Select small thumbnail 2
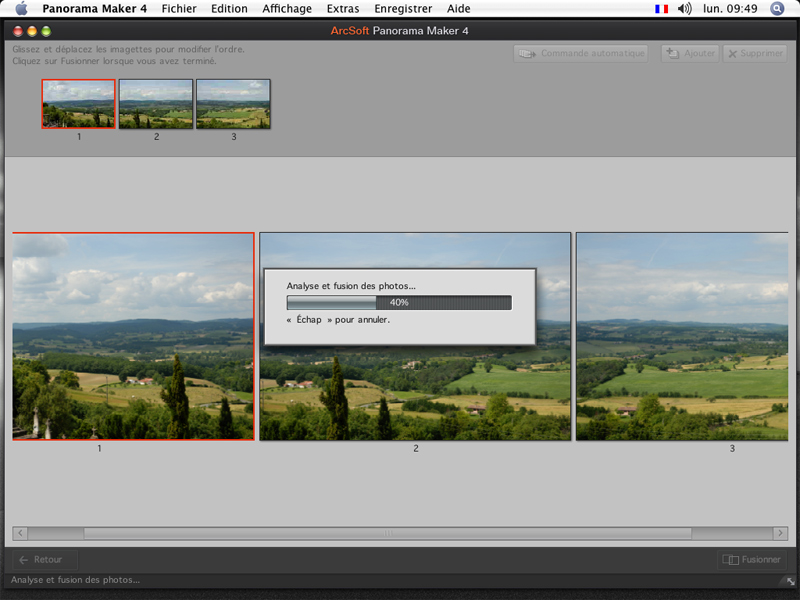 point(156,104)
